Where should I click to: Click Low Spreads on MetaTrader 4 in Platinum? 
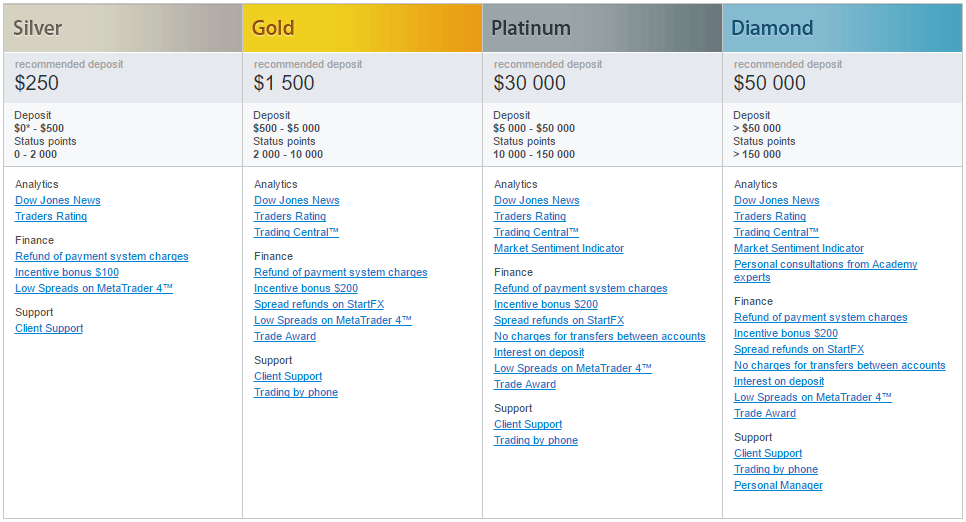[572, 369]
